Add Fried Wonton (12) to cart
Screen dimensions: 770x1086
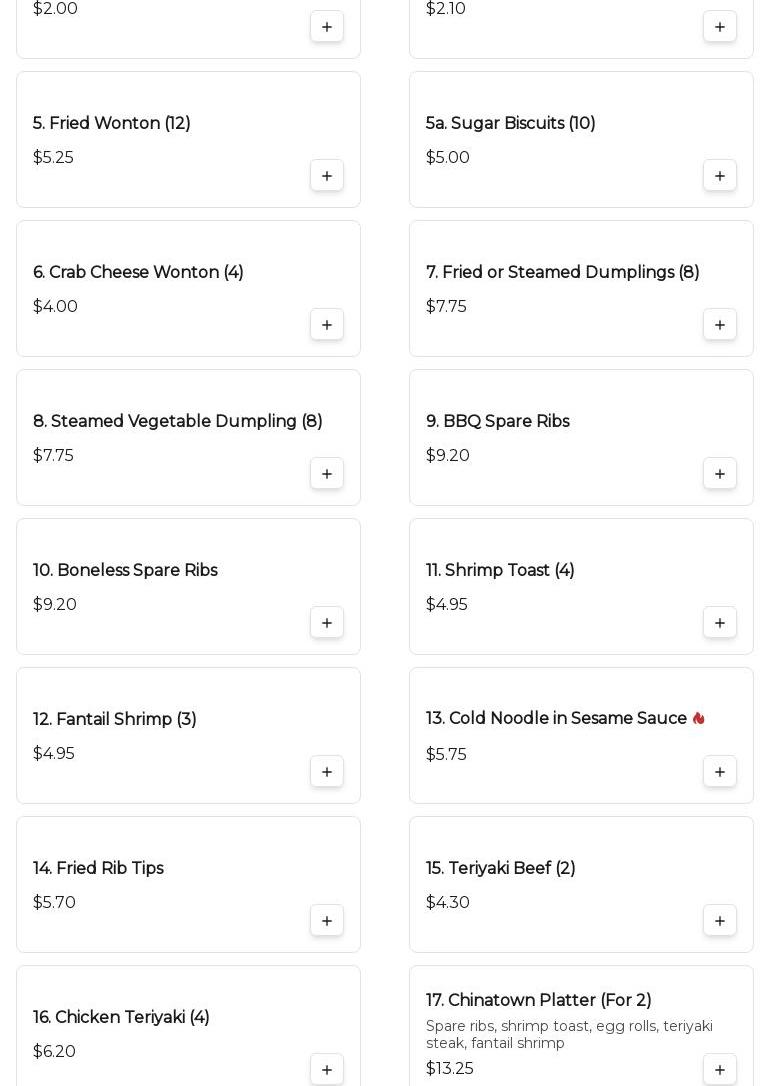click(327, 176)
